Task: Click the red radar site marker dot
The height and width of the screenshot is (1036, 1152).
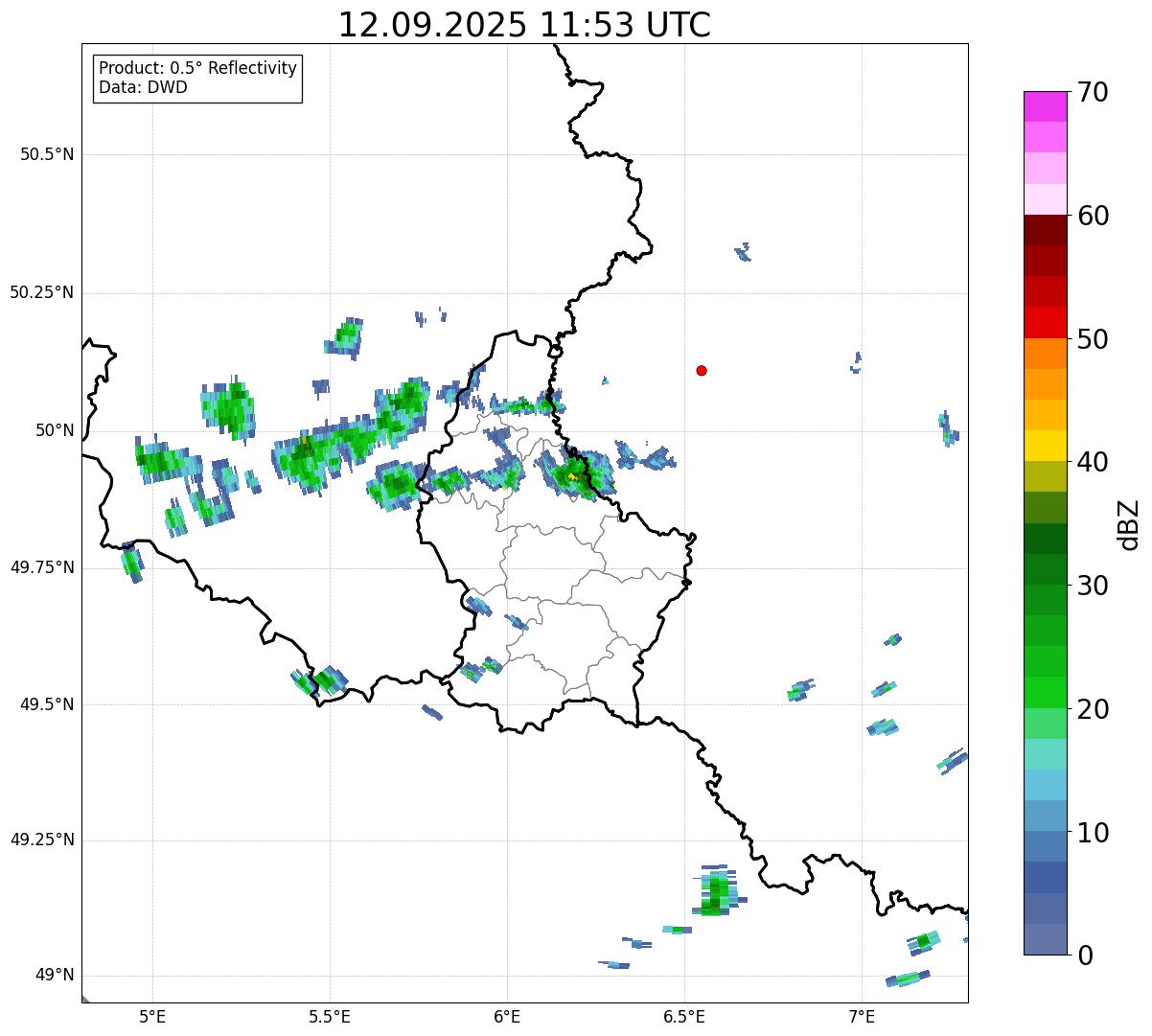Action: (702, 371)
